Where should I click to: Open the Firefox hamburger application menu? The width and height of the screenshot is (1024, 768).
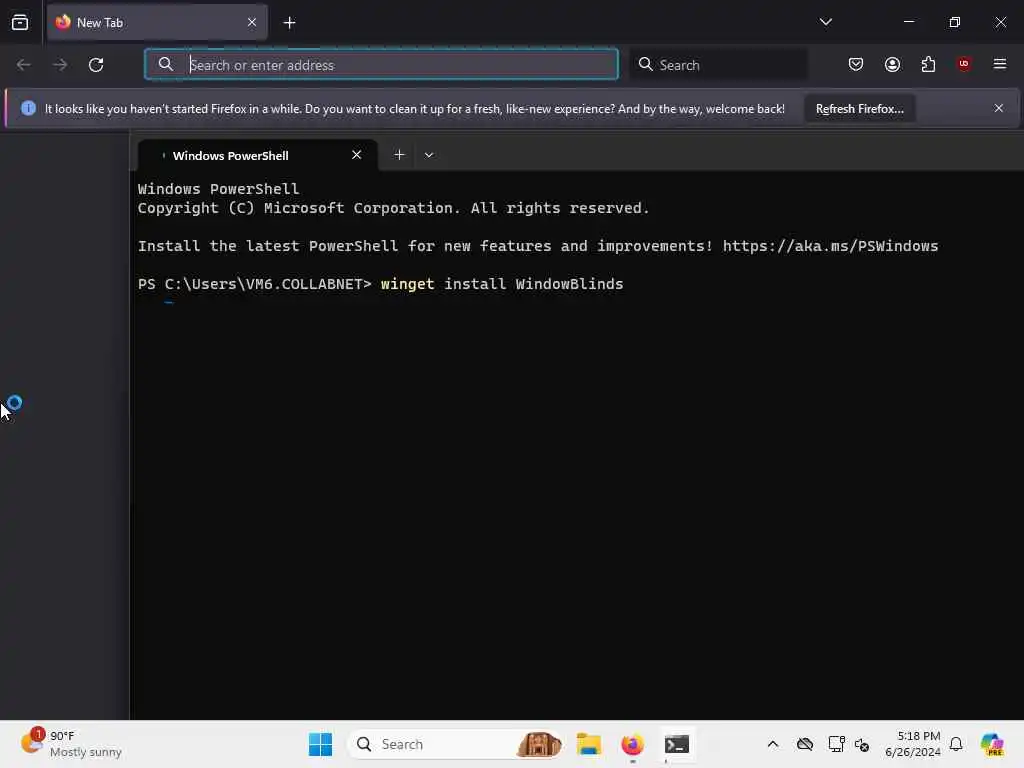1000,64
